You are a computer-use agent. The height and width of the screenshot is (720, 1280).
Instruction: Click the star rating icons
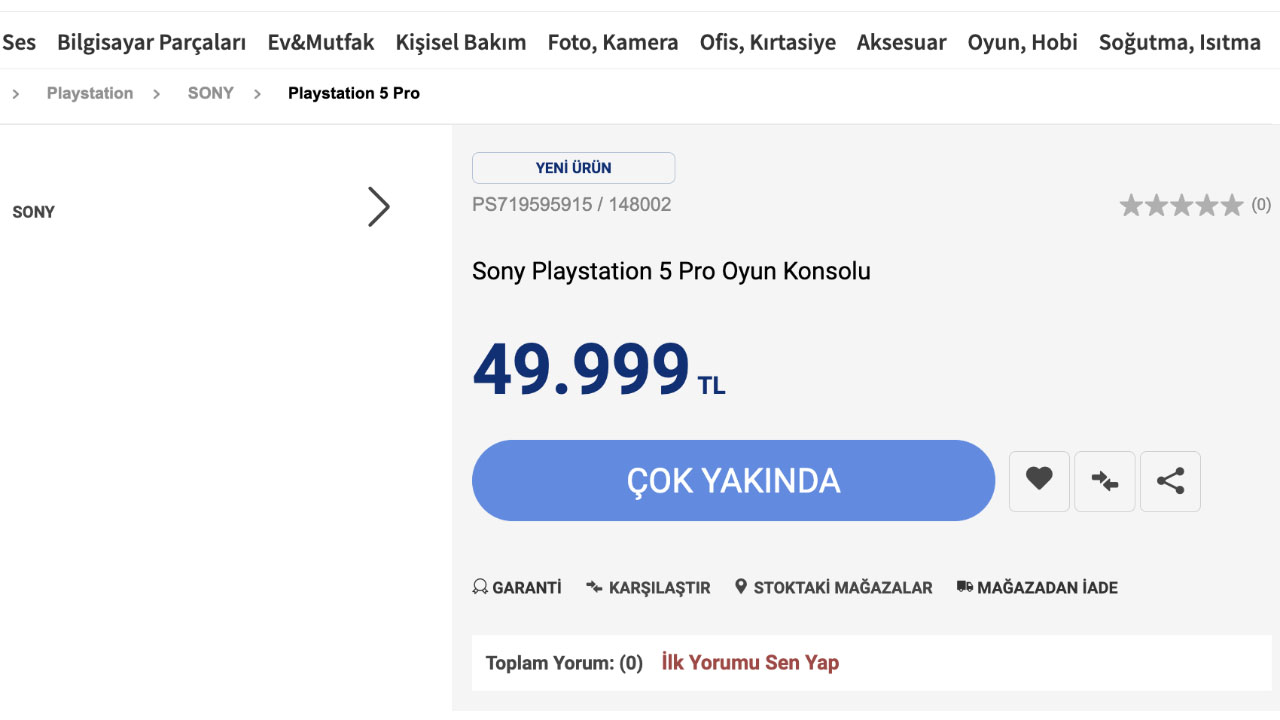click(1181, 205)
